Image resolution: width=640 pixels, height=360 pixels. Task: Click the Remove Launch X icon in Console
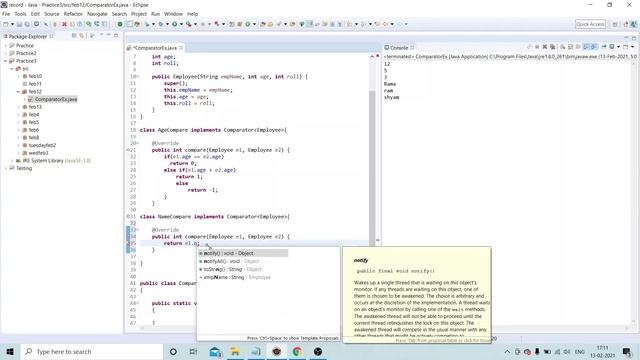tap(544, 47)
